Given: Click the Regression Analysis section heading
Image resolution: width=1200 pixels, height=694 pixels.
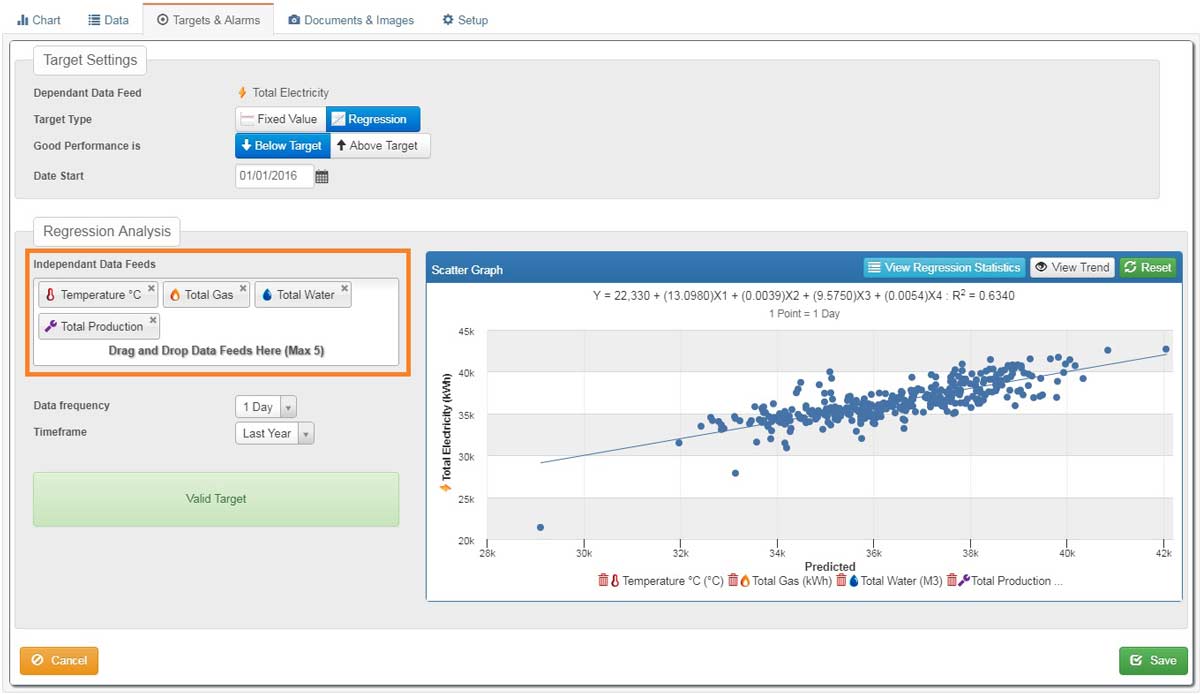Looking at the screenshot, I should pyautogui.click(x=107, y=231).
